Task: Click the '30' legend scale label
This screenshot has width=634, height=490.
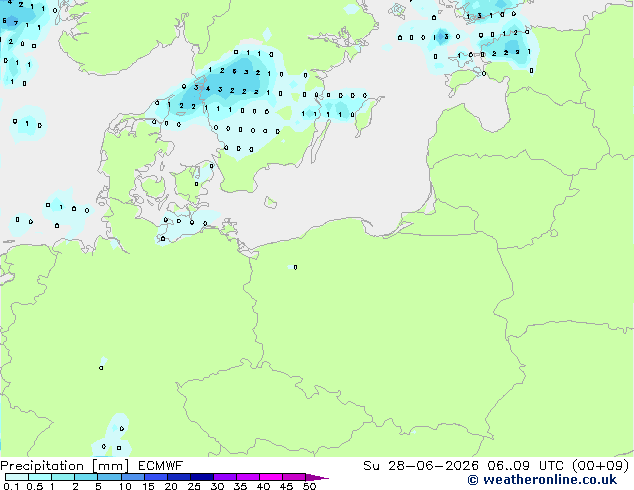Action: [x=217, y=486]
